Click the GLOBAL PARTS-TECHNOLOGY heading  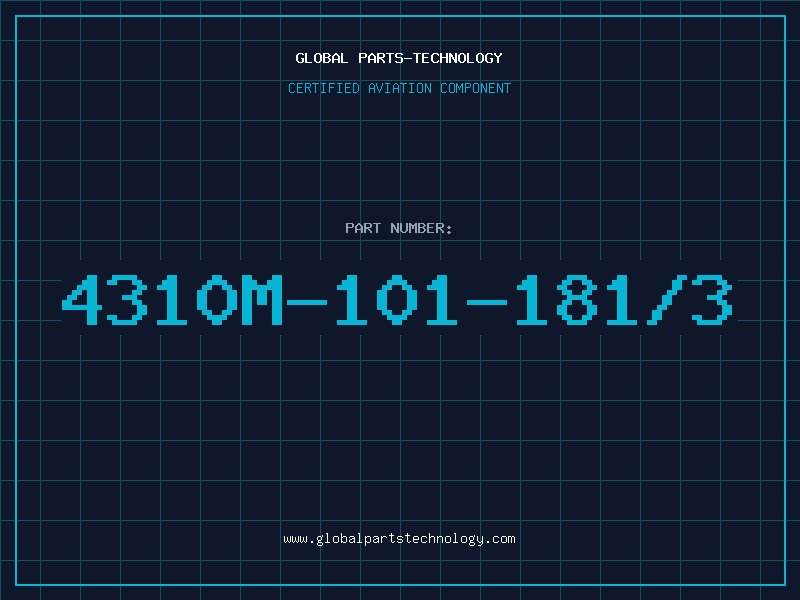point(399,58)
